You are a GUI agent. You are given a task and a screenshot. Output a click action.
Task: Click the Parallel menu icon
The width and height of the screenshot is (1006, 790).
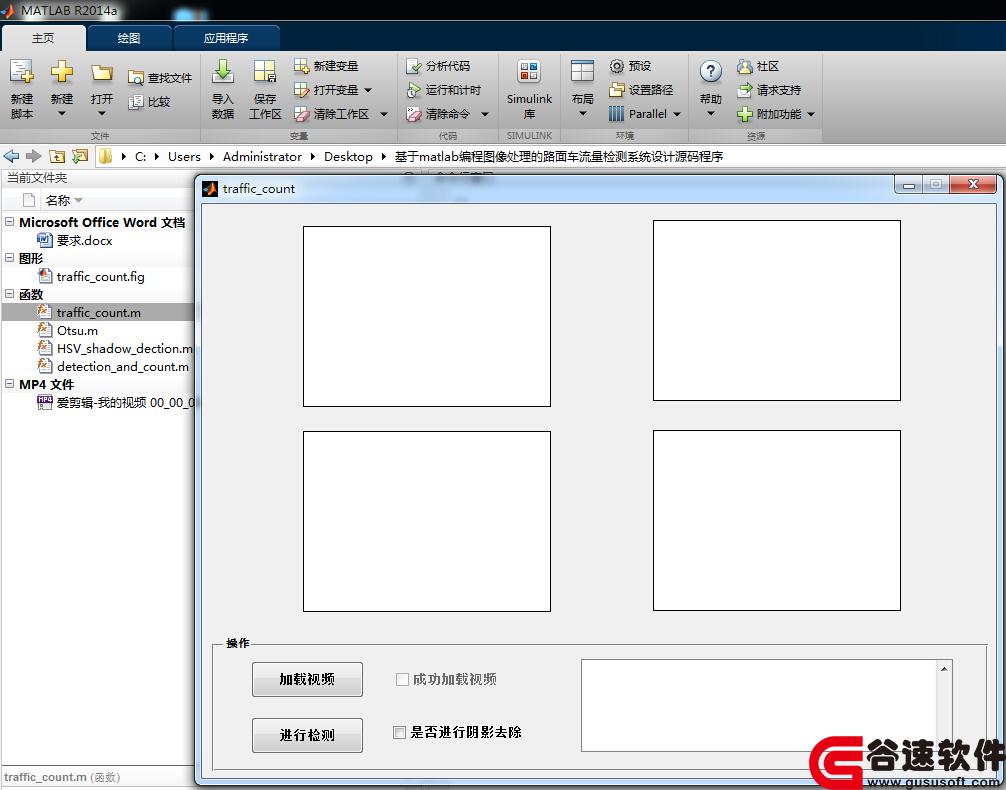coord(616,114)
